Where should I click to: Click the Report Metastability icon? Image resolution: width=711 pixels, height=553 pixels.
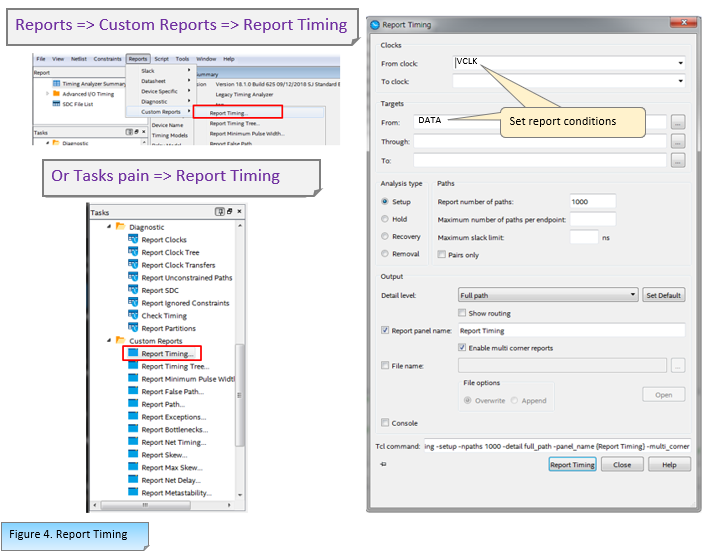tap(133, 493)
